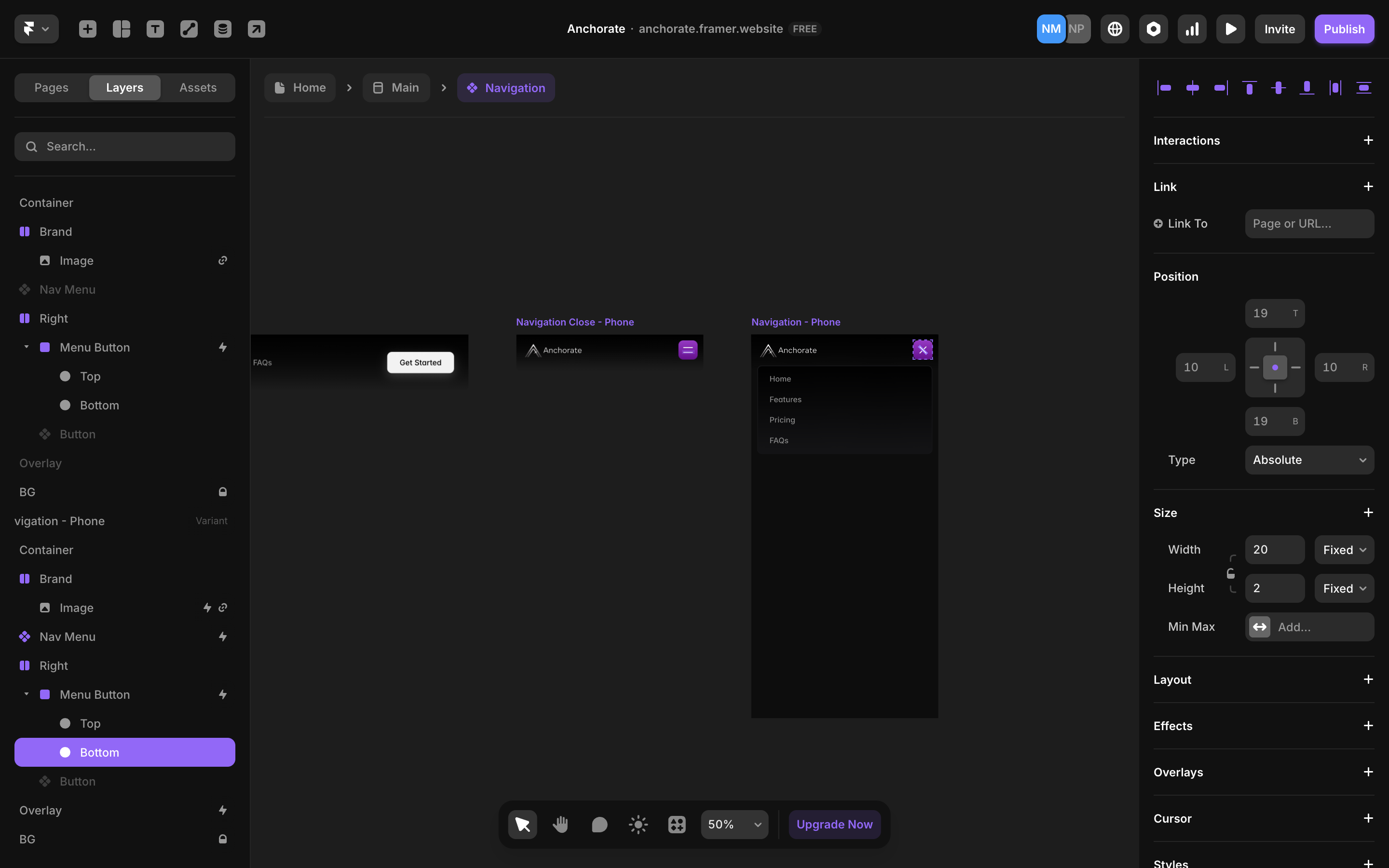This screenshot has height=868, width=1389.
Task: Click the Insert plus icon in top toolbar
Action: click(88, 29)
